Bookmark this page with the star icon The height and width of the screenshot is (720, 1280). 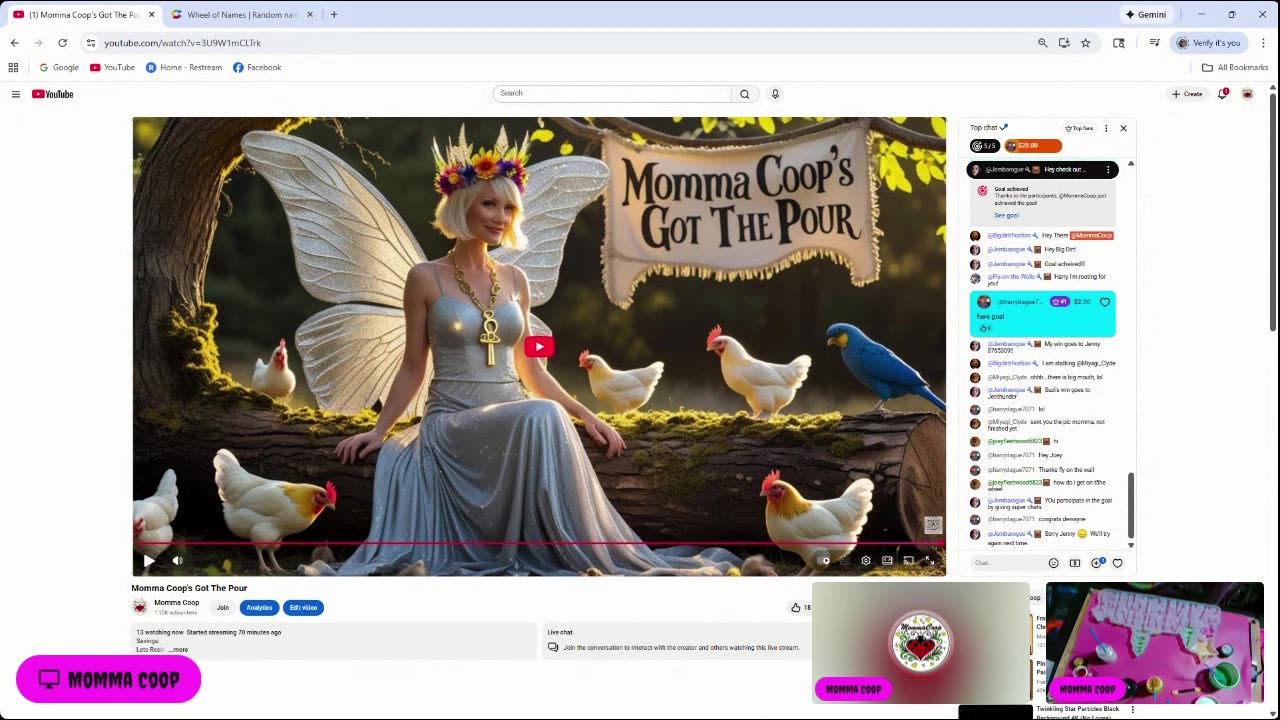coord(1085,43)
